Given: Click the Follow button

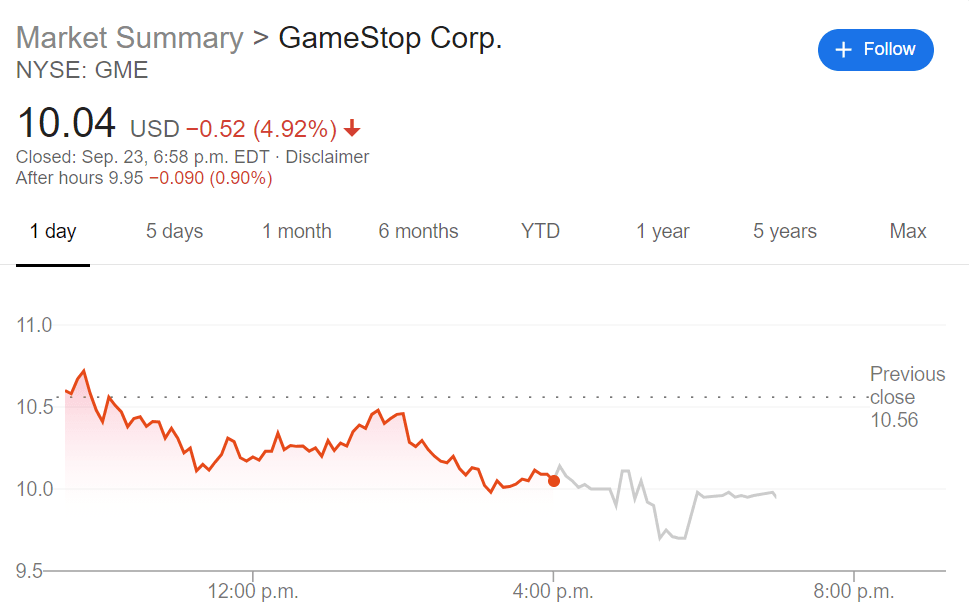Looking at the screenshot, I should (875, 50).
